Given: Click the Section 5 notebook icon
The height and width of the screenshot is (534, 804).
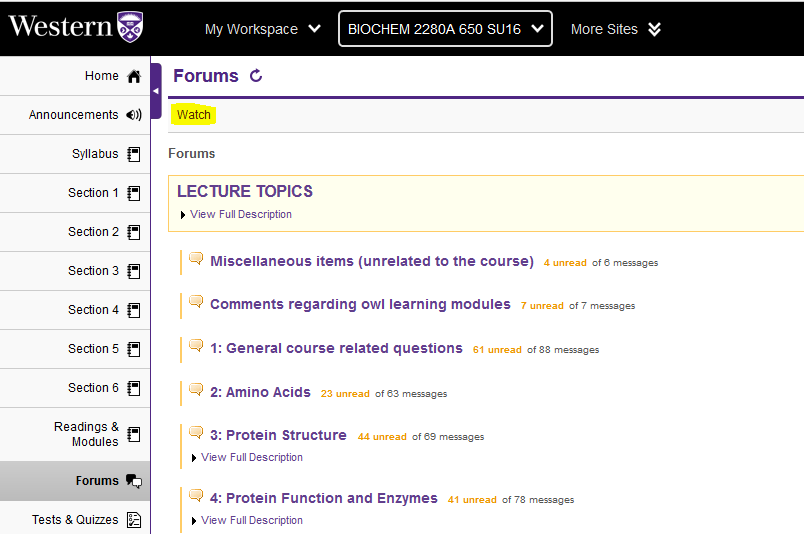Looking at the screenshot, I should pyautogui.click(x=134, y=349).
